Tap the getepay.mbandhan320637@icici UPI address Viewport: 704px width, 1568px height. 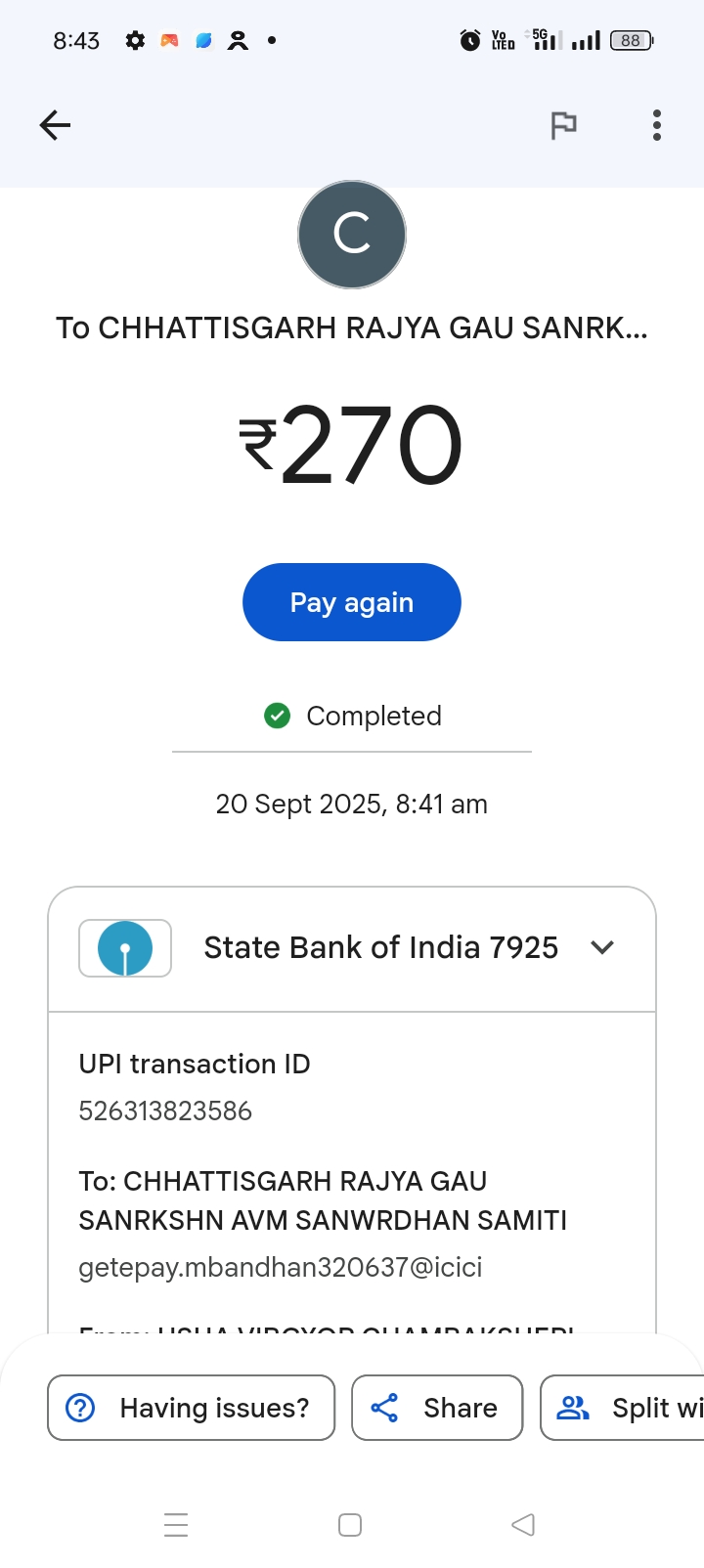pos(281,1268)
